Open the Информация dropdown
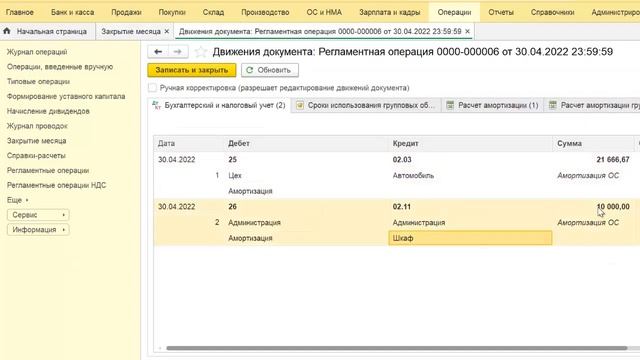The image size is (640, 360). 38,230
